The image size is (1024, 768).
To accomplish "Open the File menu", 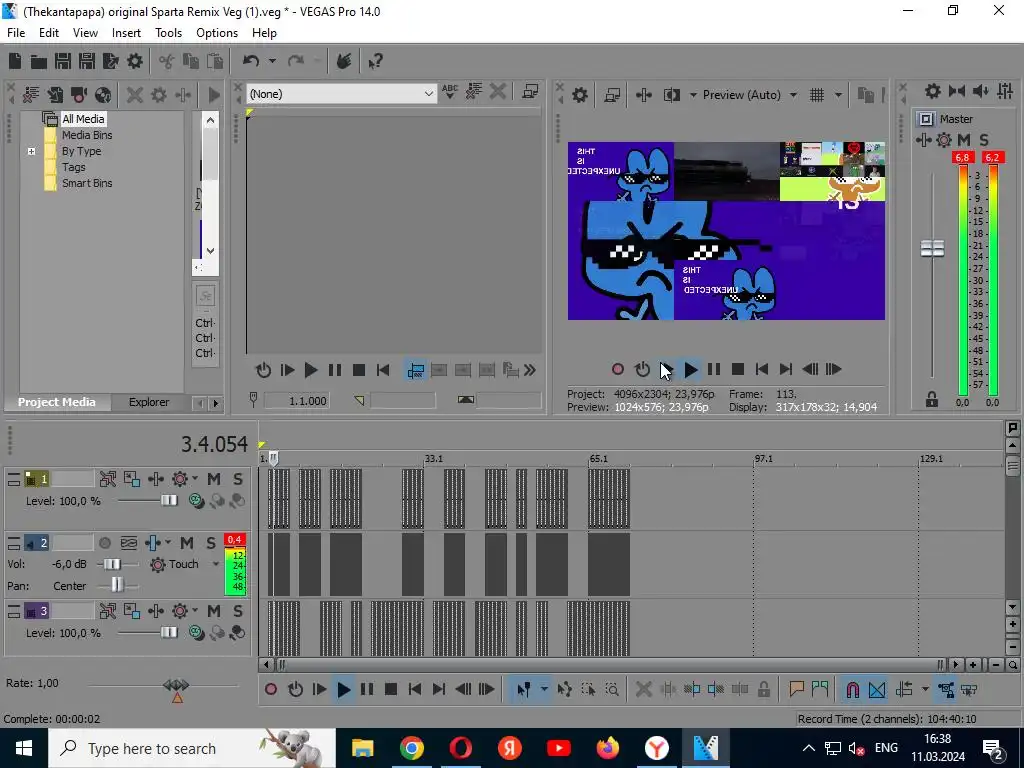I will pos(16,33).
